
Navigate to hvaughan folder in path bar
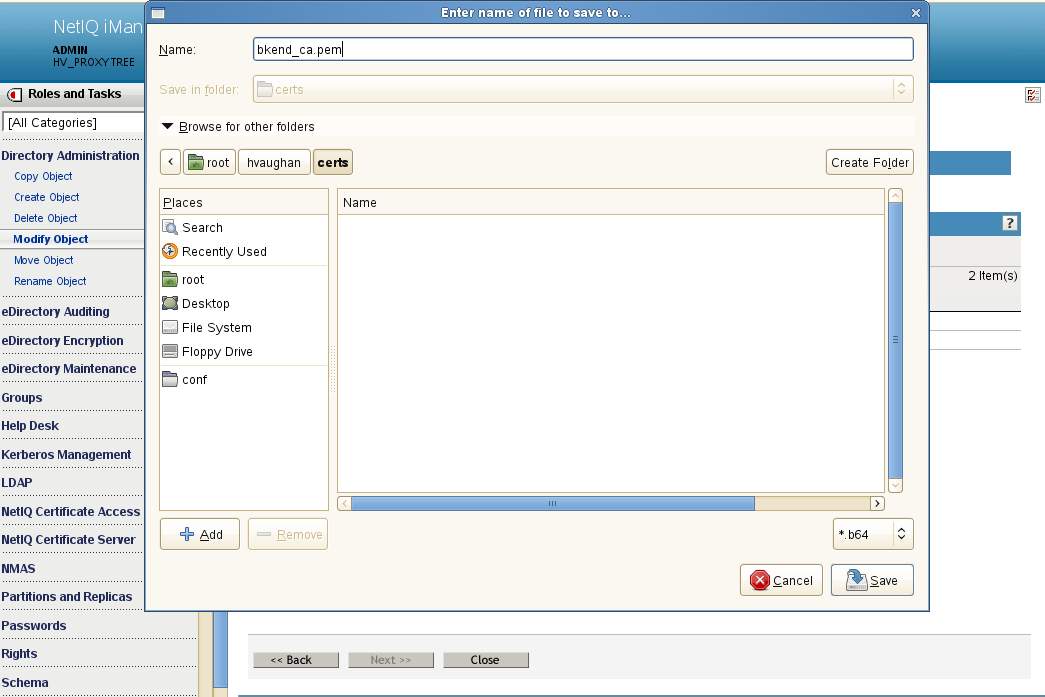click(x=274, y=162)
